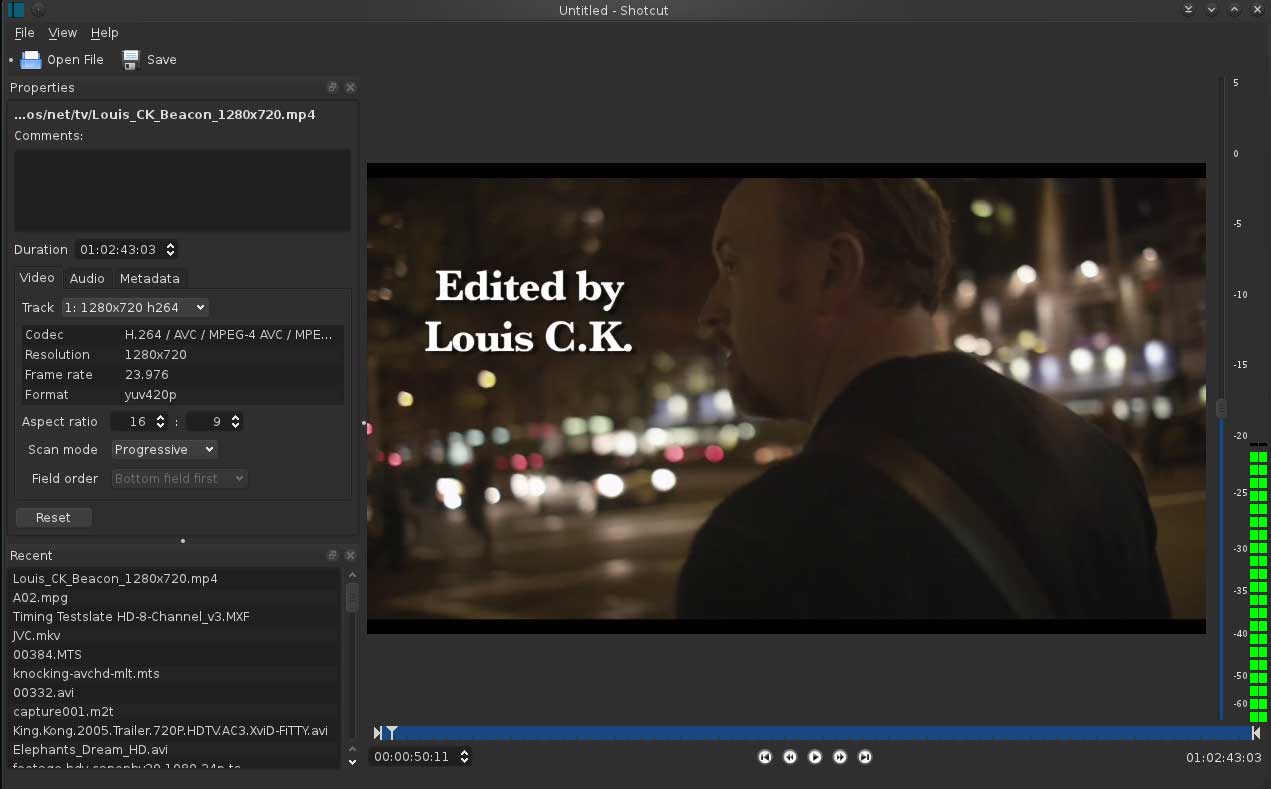The height and width of the screenshot is (789, 1271).
Task: Open the View menu
Action: coord(62,33)
